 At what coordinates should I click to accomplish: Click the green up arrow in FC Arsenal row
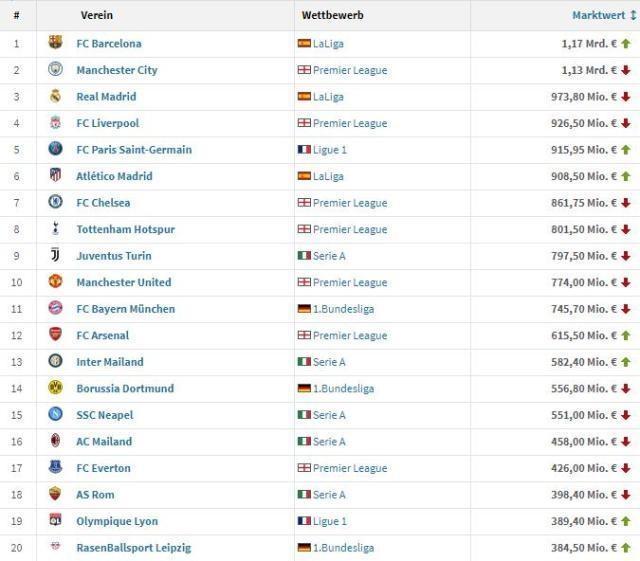(x=626, y=335)
